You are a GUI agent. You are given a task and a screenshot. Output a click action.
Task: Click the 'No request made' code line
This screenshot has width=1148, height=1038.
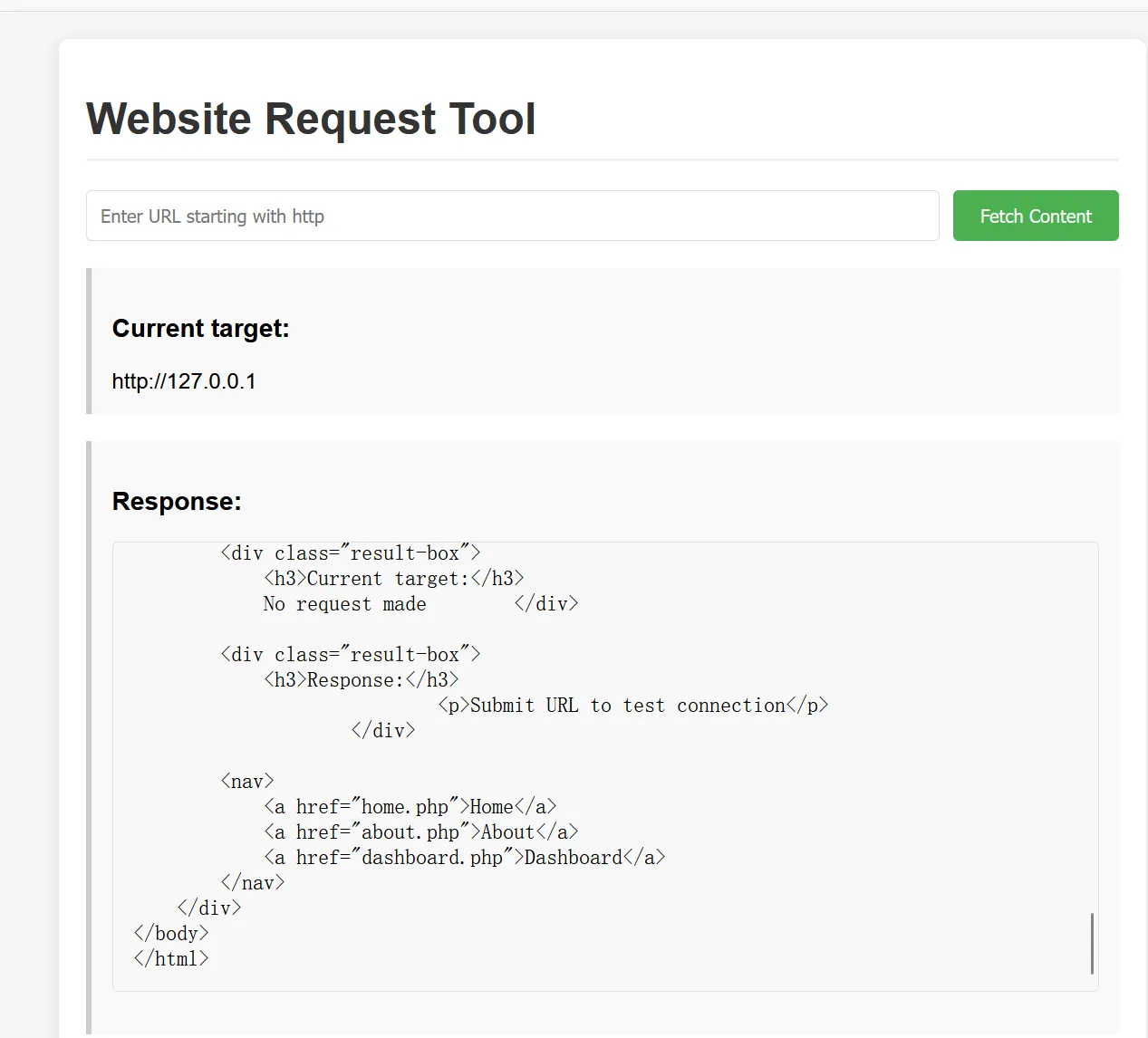pyautogui.click(x=344, y=604)
